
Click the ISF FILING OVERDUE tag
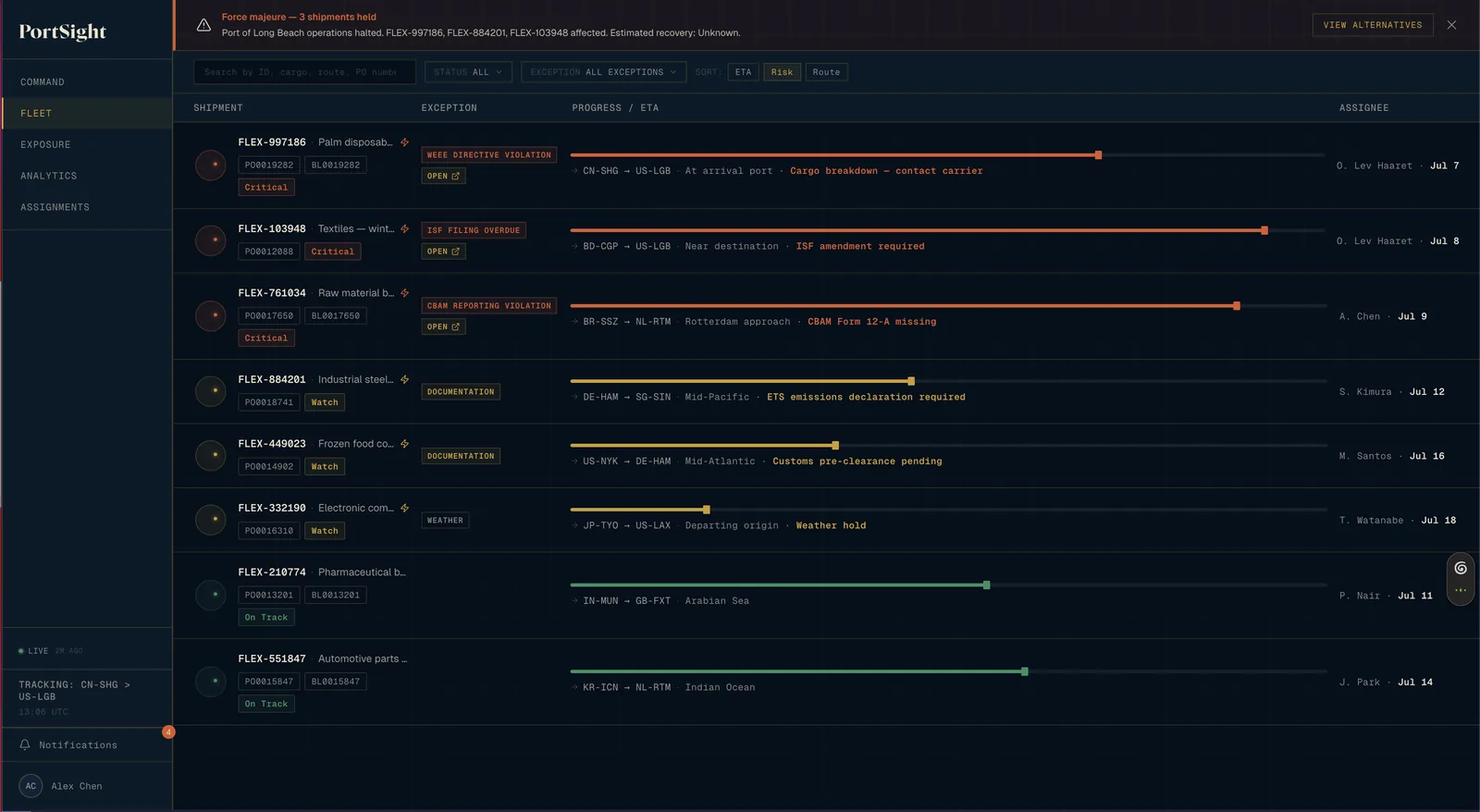[x=474, y=230]
